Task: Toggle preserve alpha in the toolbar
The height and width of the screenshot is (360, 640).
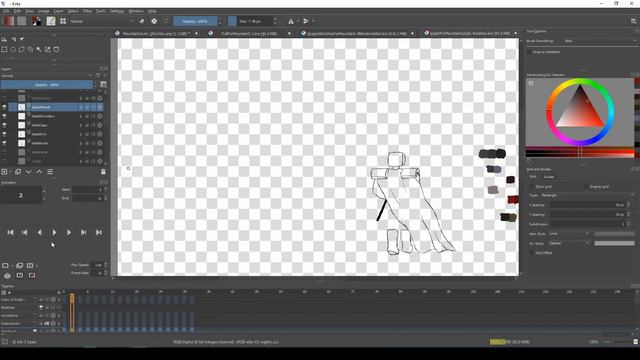Action: tap(154, 21)
